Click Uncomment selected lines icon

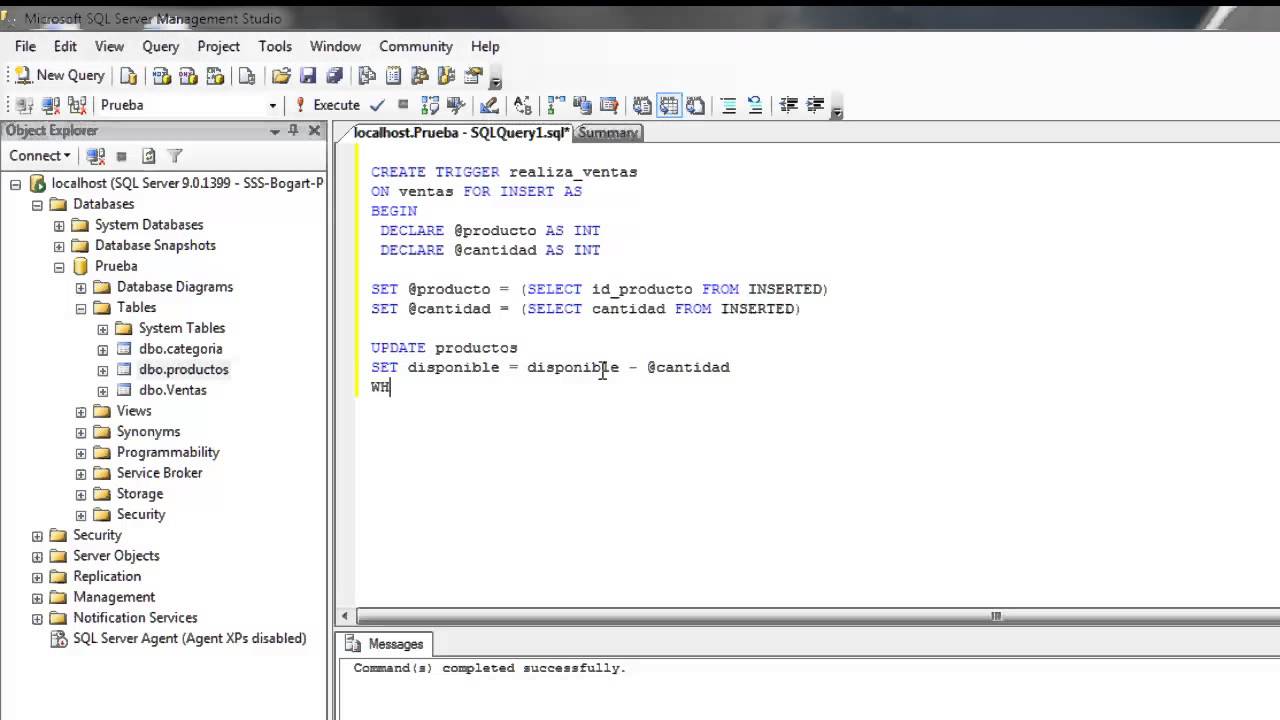tap(755, 105)
